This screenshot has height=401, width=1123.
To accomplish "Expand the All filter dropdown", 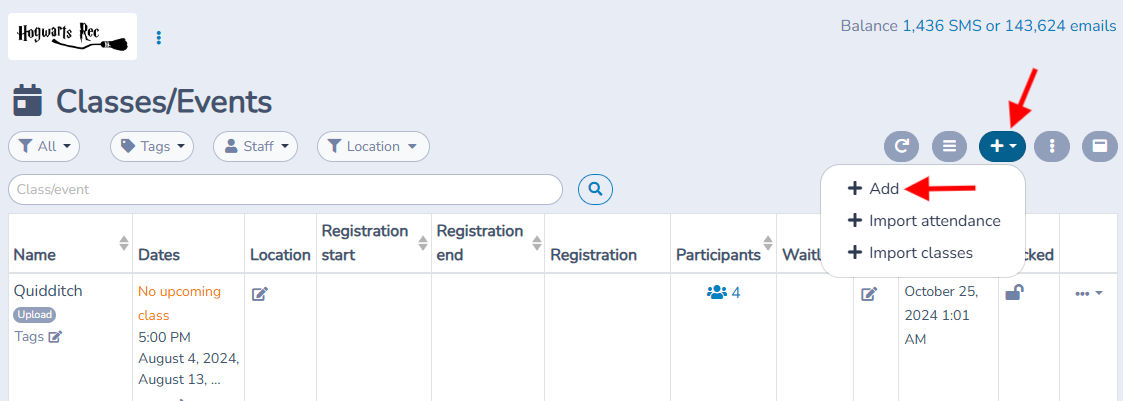I will pyautogui.click(x=44, y=146).
